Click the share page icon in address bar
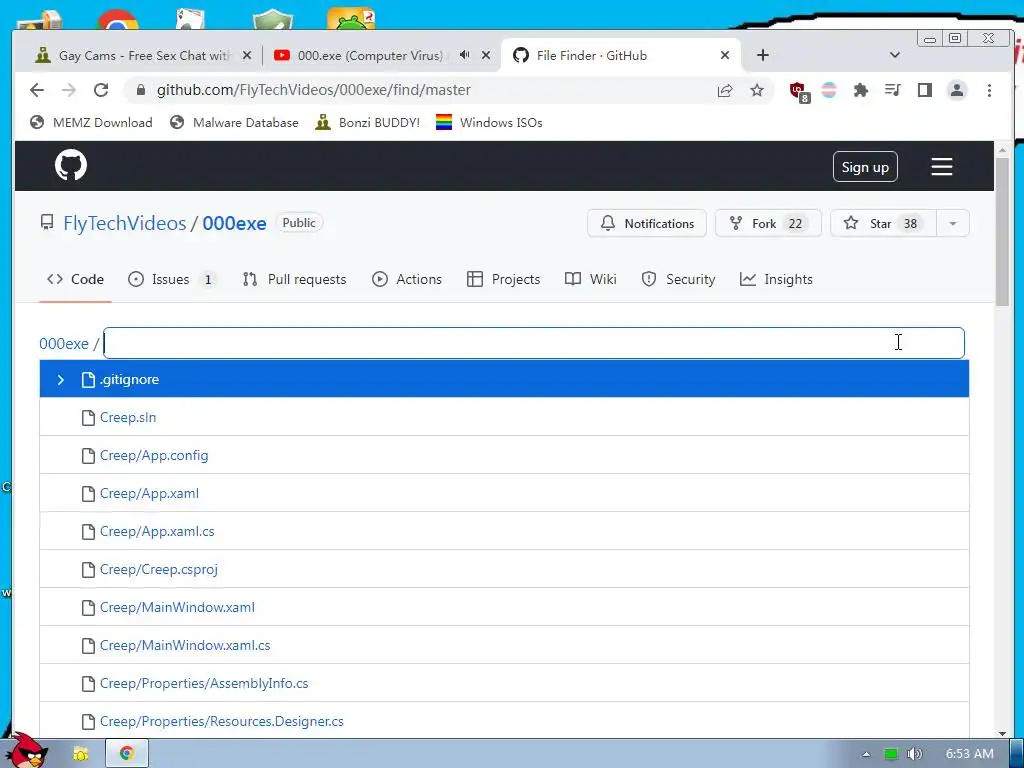The width and height of the screenshot is (1024, 768). [725, 90]
